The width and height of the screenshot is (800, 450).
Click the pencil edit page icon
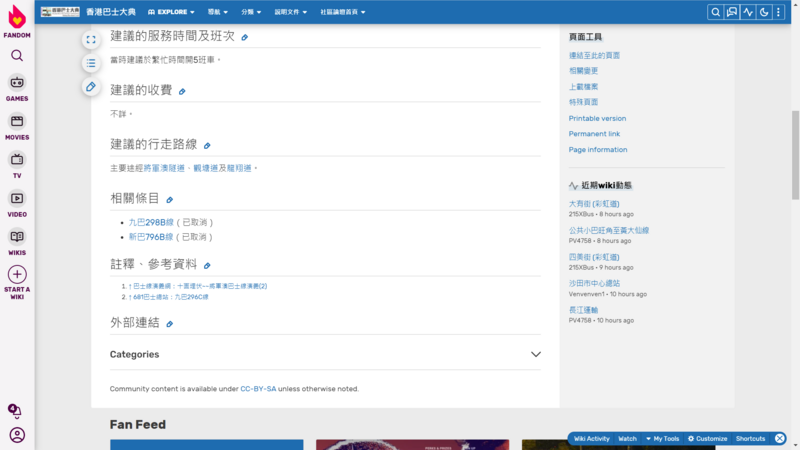click(x=91, y=87)
